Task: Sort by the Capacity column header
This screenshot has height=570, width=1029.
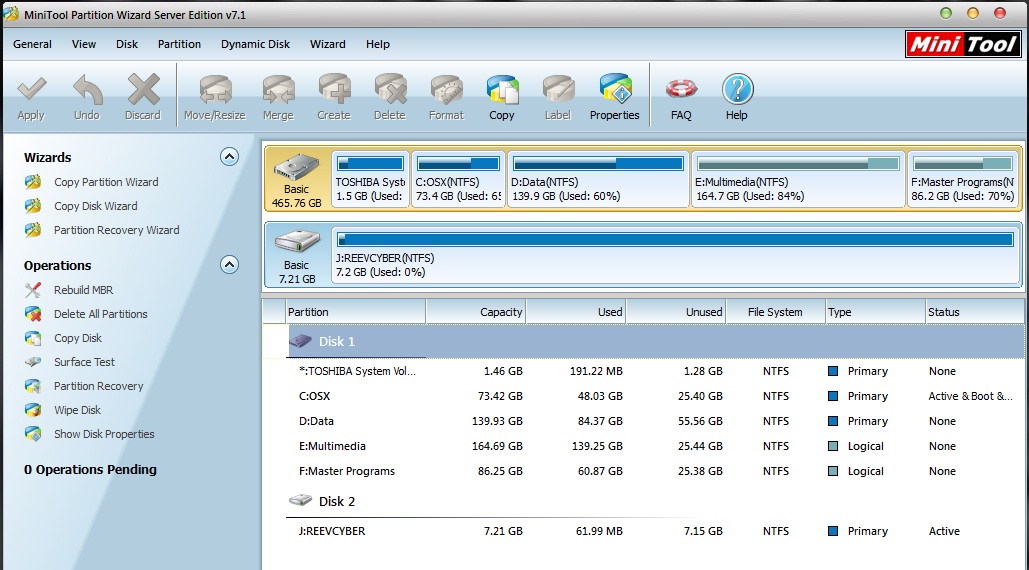Action: pos(476,312)
